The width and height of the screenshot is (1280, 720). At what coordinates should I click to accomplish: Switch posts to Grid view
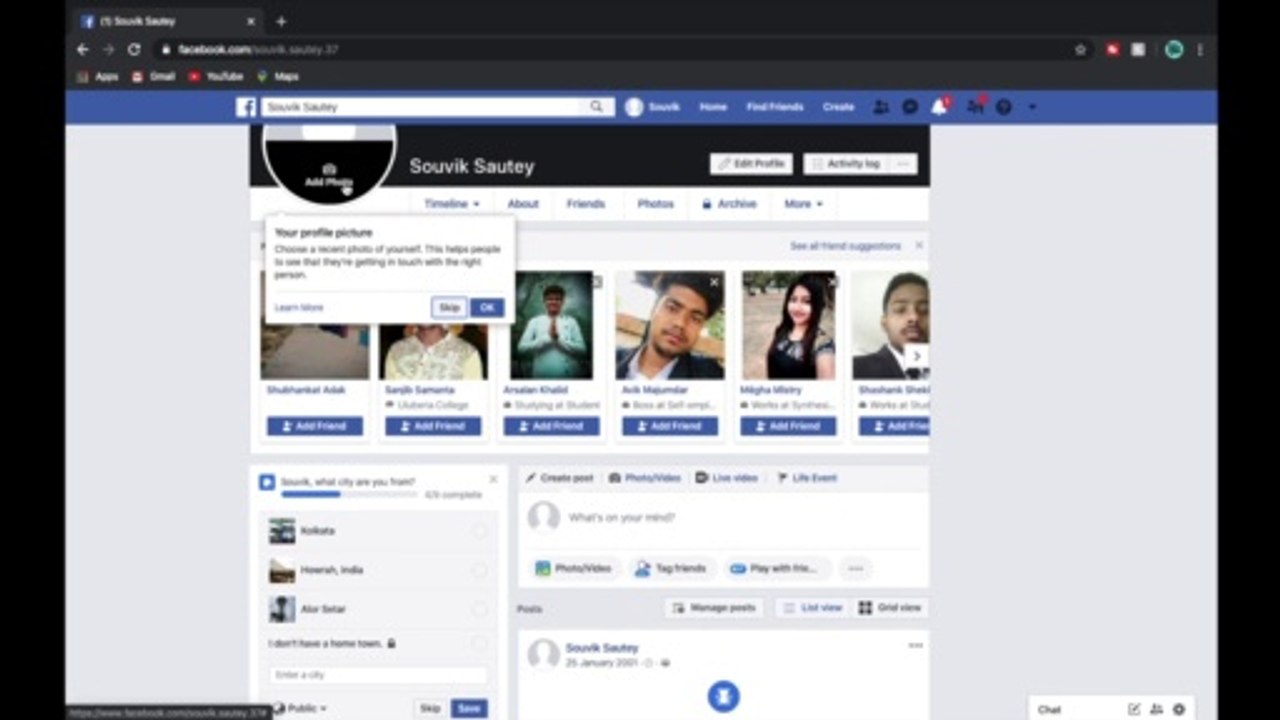(x=890, y=608)
